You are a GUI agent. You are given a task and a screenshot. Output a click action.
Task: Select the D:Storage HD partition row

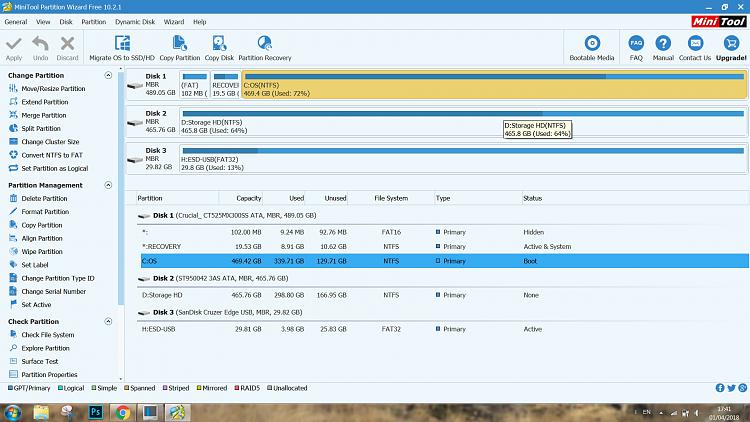coord(443,295)
